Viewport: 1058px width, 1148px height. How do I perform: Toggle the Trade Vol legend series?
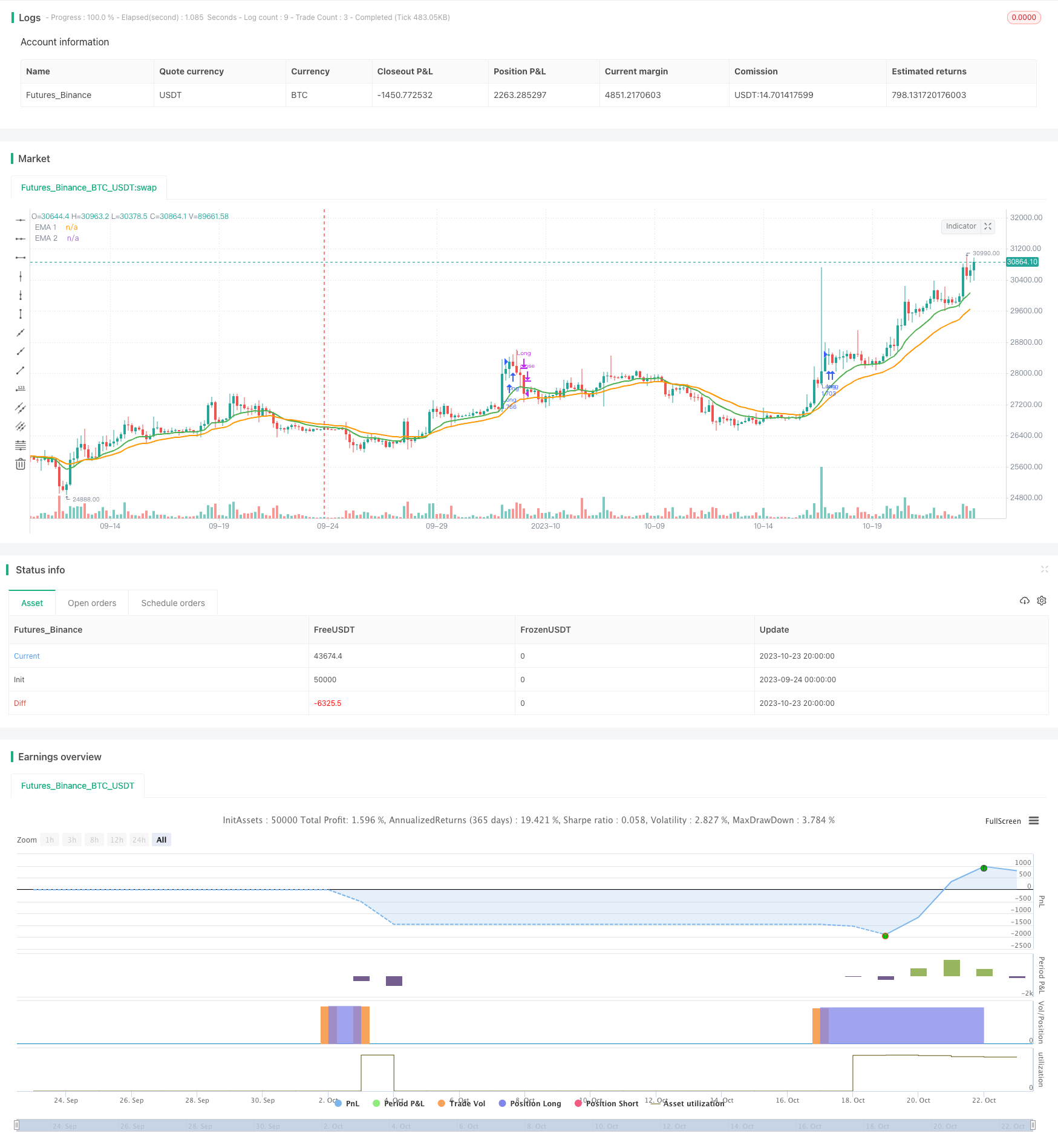pos(462,1103)
